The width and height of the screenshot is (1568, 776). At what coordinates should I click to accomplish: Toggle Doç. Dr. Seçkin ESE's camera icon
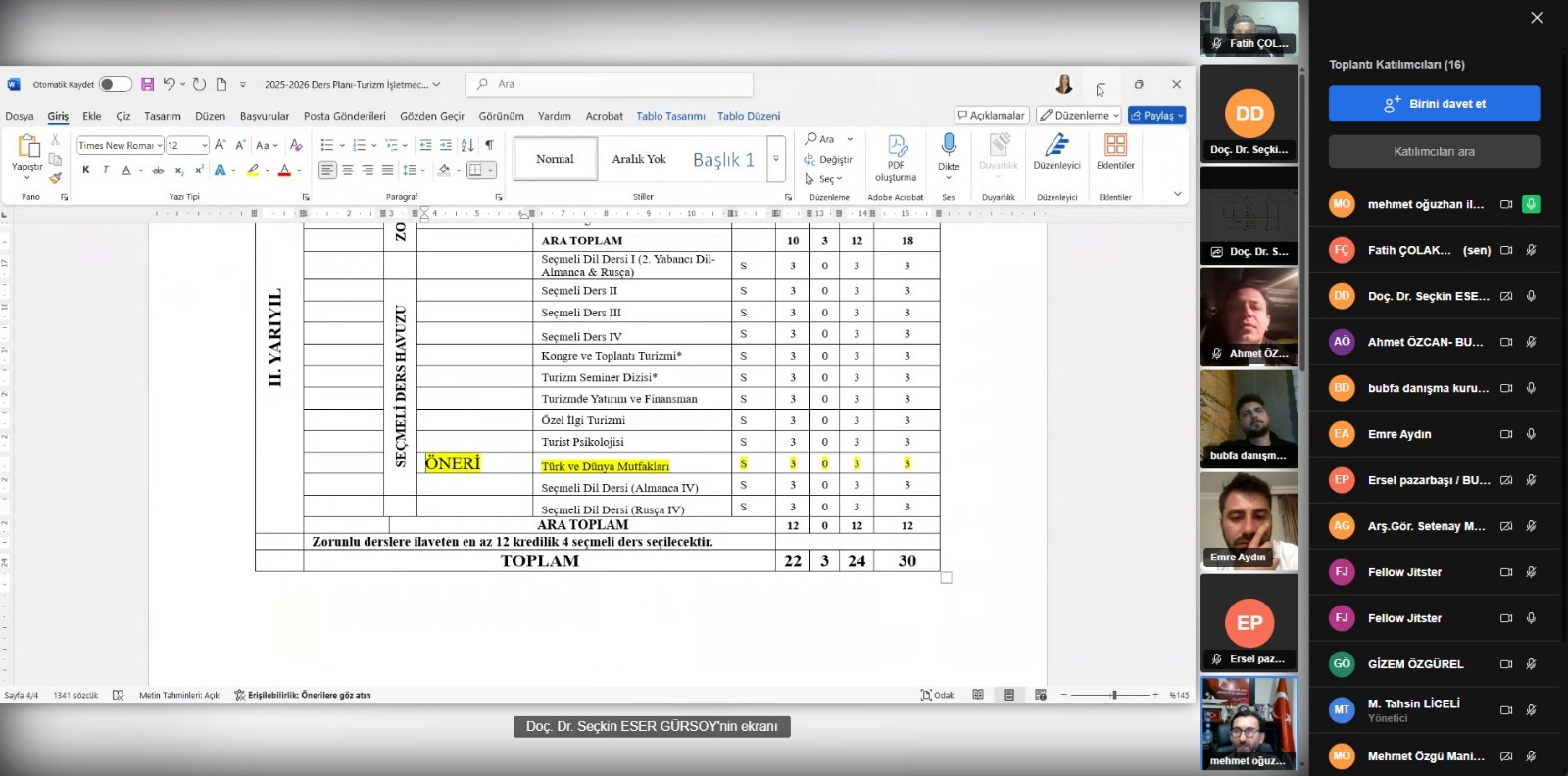1506,296
